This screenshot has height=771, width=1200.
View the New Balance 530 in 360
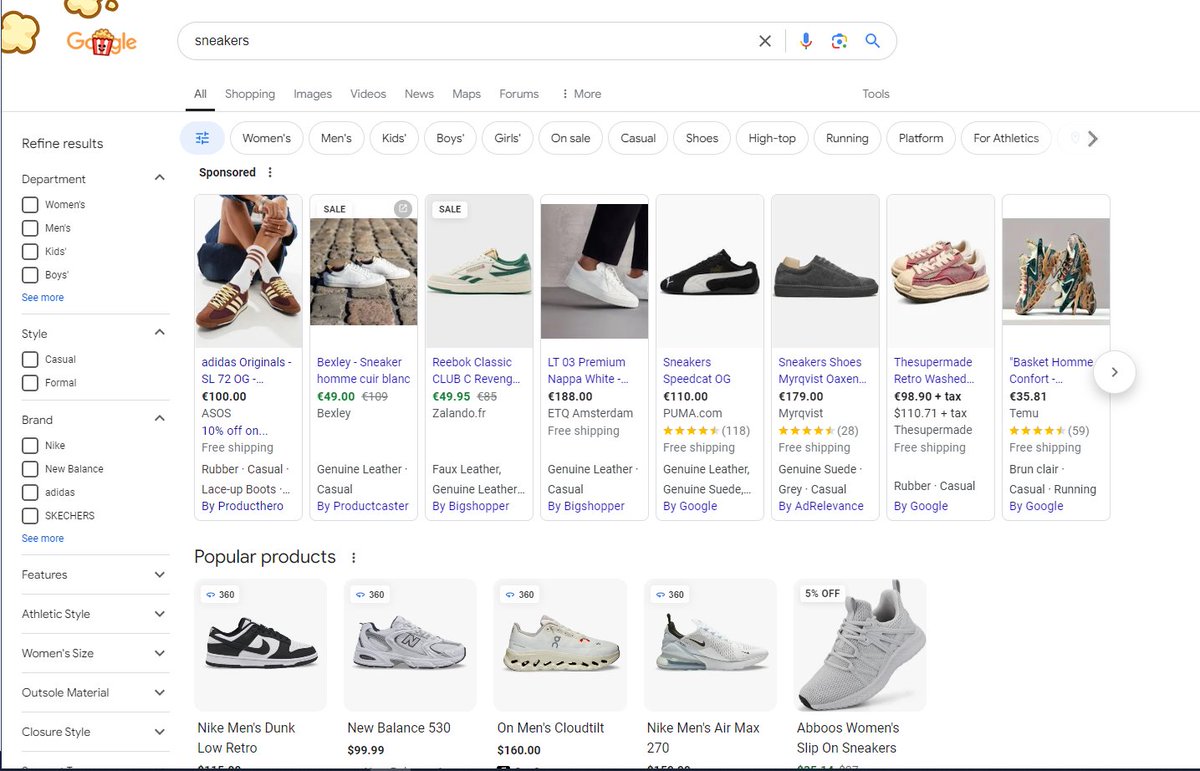(x=370, y=595)
